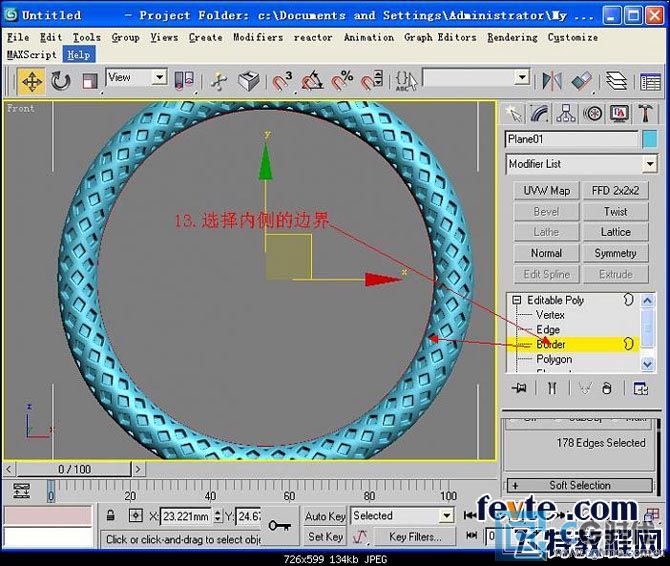Click the Align tool icon
This screenshot has height=566, width=670.
coord(582,81)
